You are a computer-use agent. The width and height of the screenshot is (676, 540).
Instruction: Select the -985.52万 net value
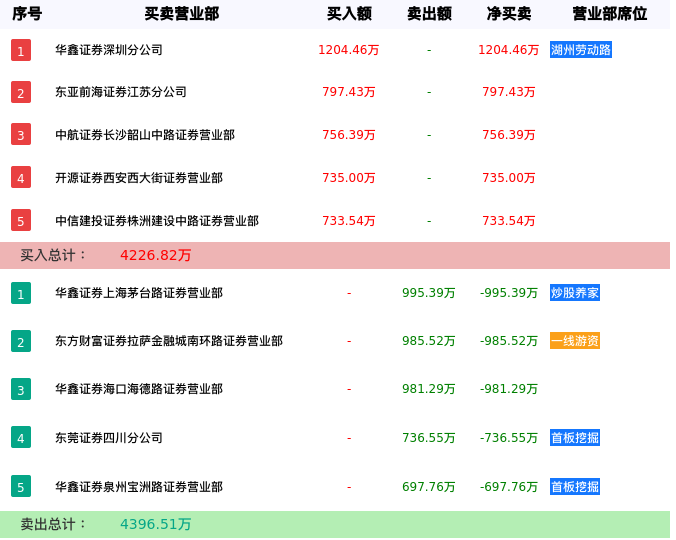pyautogui.click(x=509, y=341)
